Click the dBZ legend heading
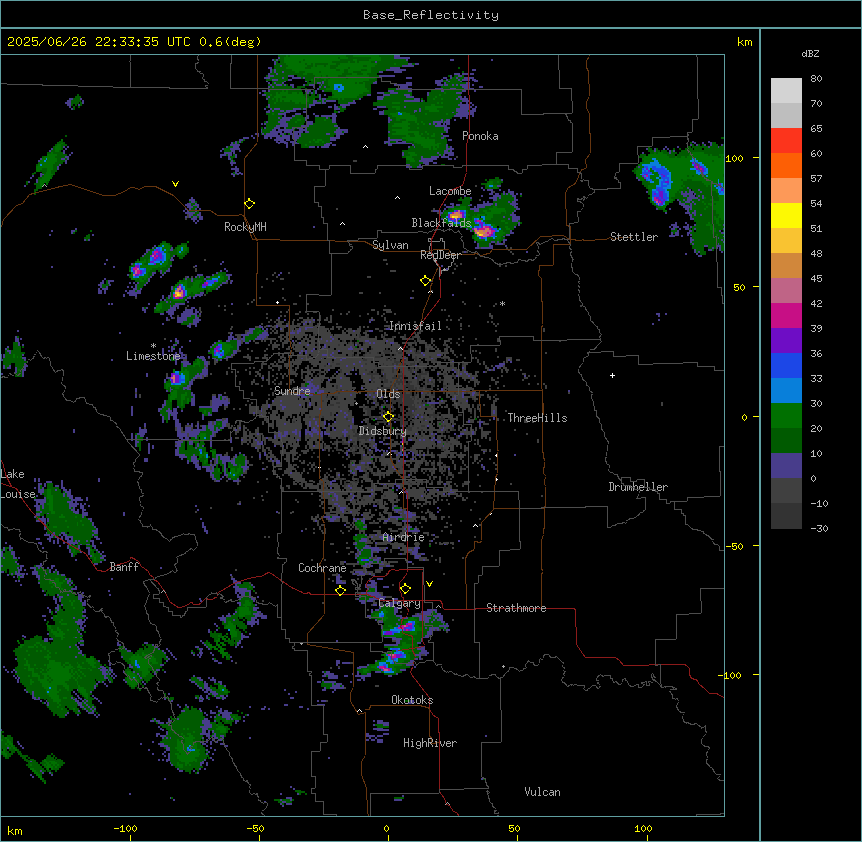The height and width of the screenshot is (842, 862). click(810, 53)
